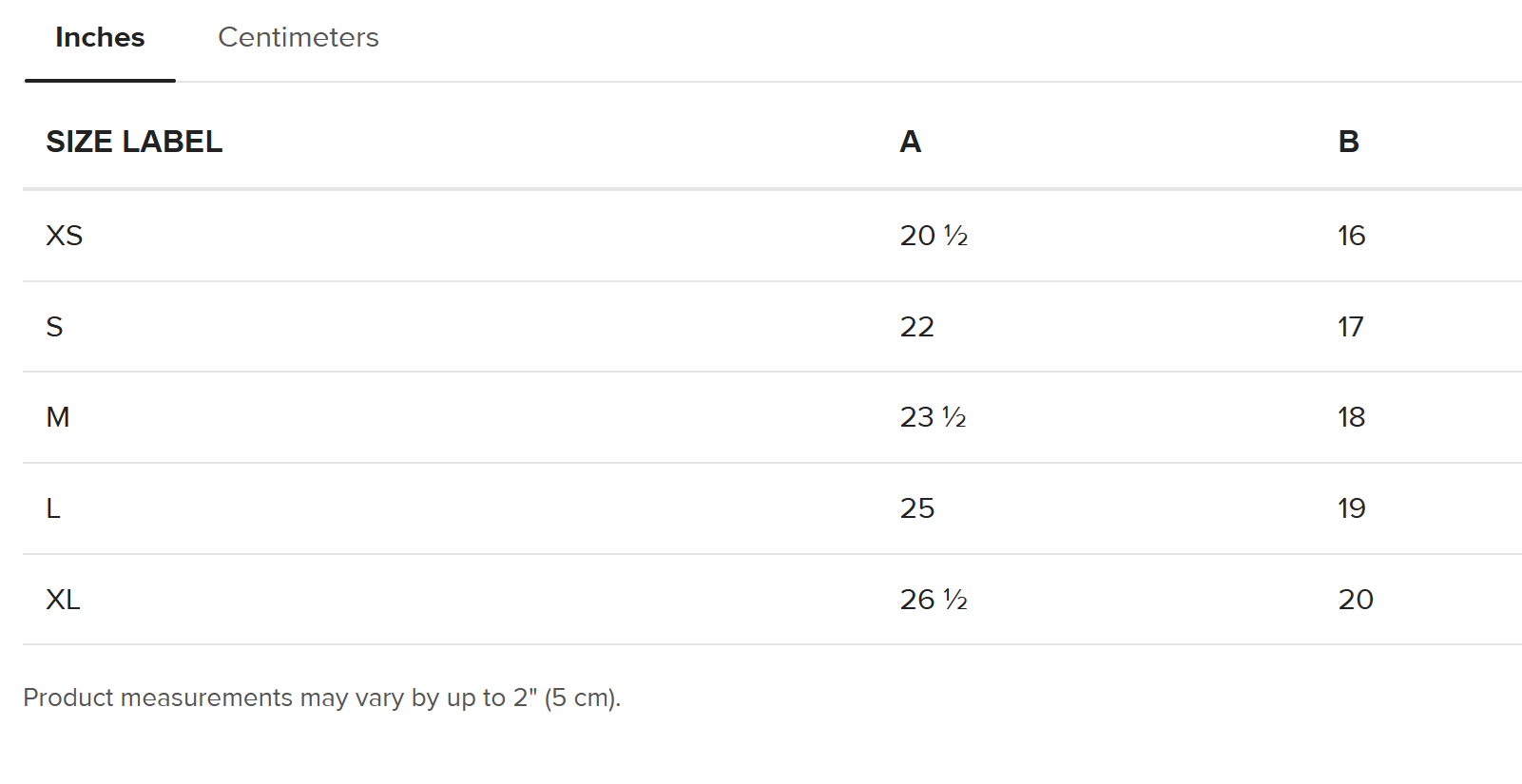
Task: Select the L size row label
Action: (53, 508)
